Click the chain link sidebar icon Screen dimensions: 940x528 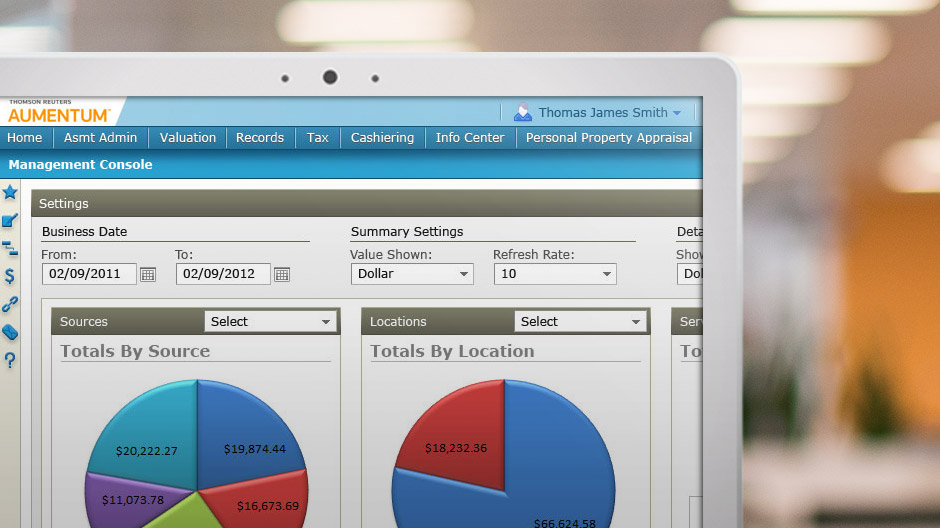tap(10, 304)
